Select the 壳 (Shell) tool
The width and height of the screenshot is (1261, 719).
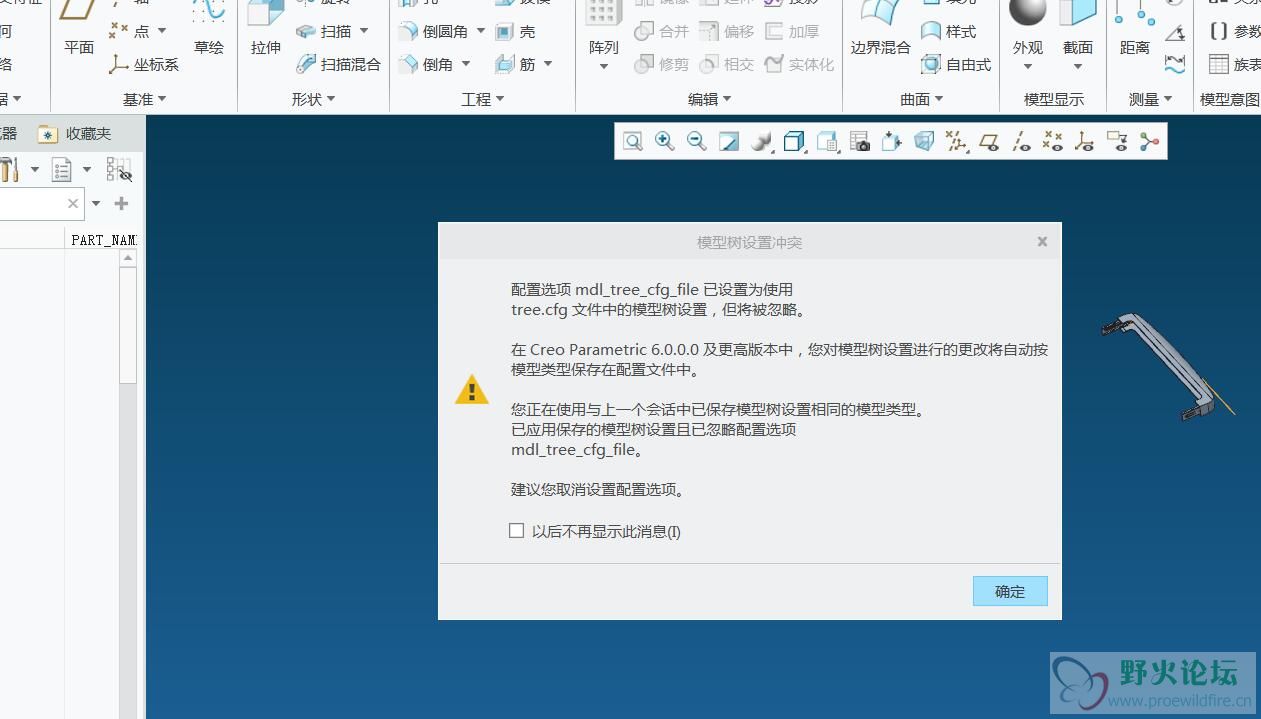(x=516, y=32)
